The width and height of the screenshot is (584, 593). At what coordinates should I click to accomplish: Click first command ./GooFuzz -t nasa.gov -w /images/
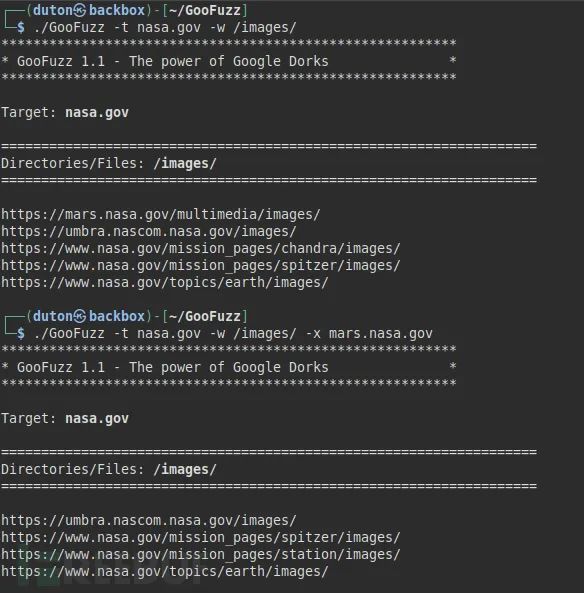(165, 28)
